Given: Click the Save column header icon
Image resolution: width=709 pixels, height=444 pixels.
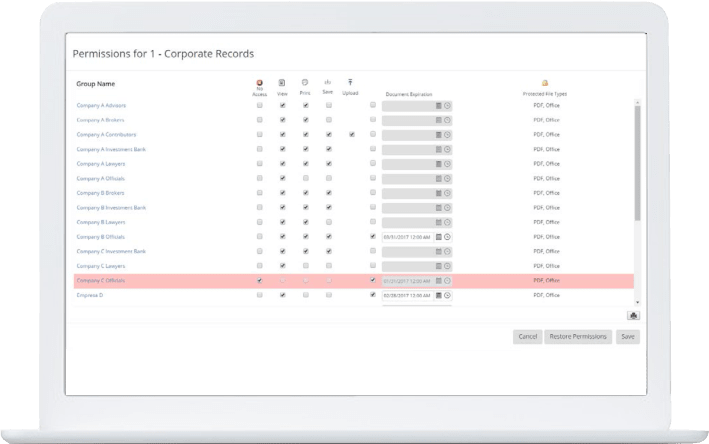Looking at the screenshot, I should pos(328,82).
